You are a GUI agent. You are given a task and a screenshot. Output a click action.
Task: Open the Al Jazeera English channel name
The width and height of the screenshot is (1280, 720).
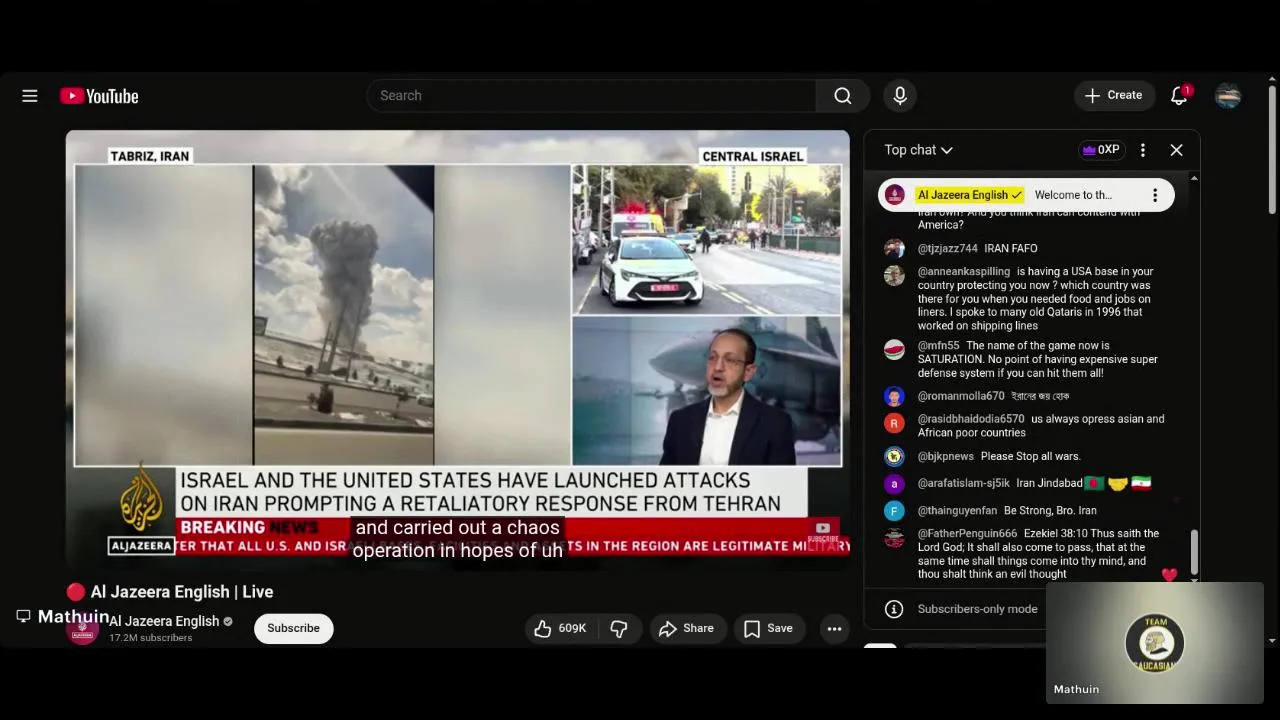click(164, 621)
